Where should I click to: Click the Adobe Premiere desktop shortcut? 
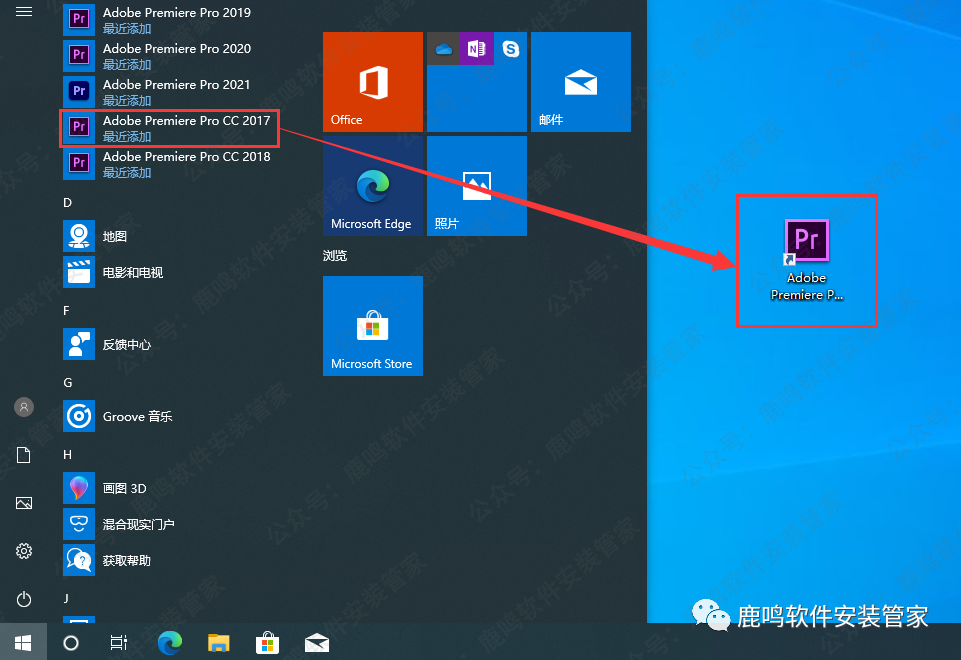click(x=806, y=260)
